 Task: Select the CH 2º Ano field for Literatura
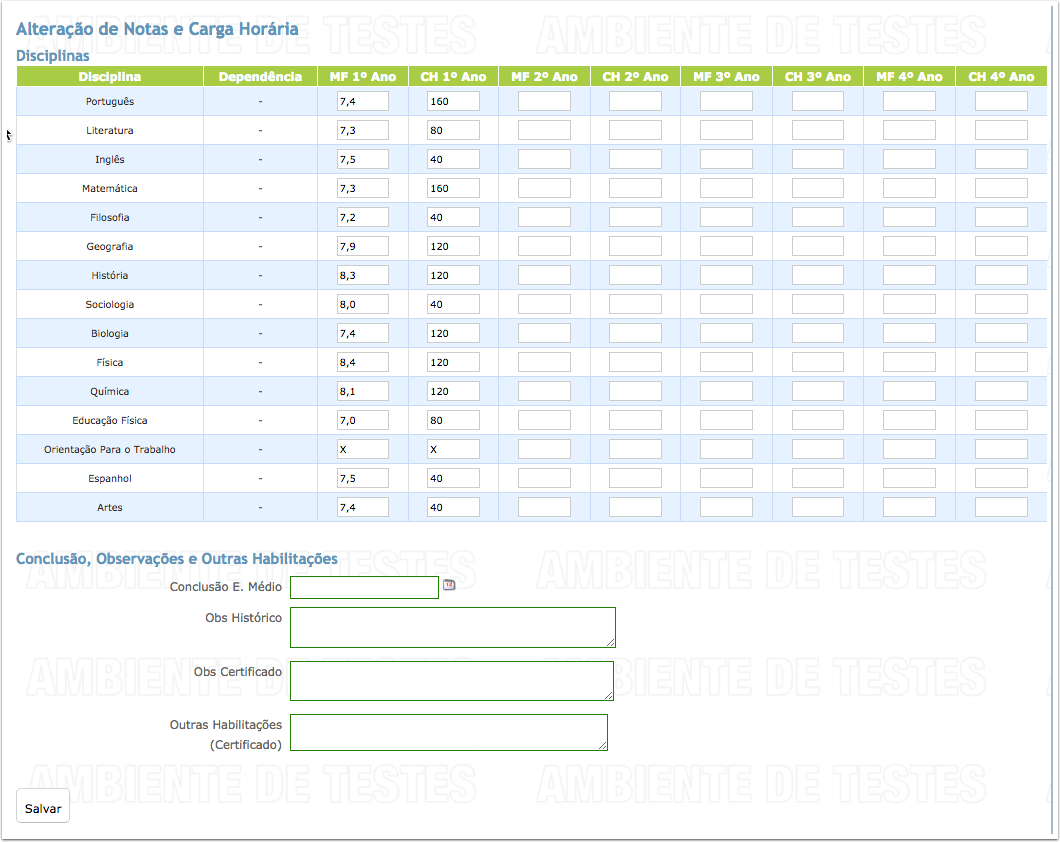[635, 130]
